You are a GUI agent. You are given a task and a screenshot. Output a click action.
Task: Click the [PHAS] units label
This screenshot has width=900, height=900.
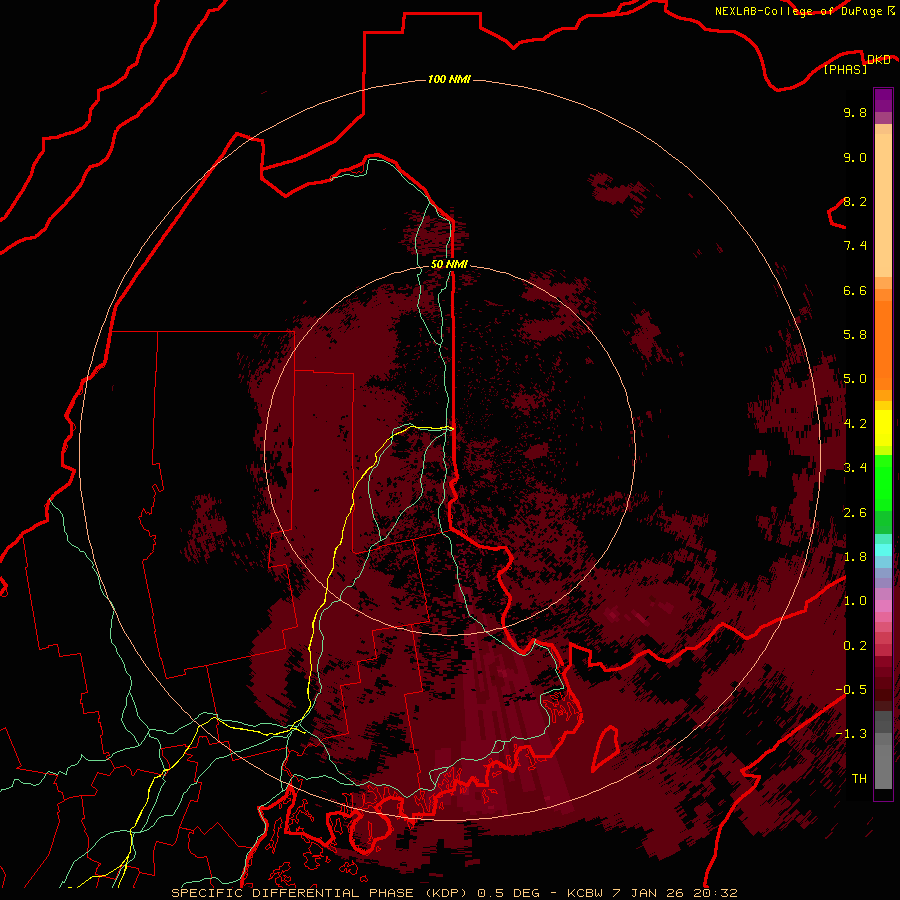coord(845,69)
